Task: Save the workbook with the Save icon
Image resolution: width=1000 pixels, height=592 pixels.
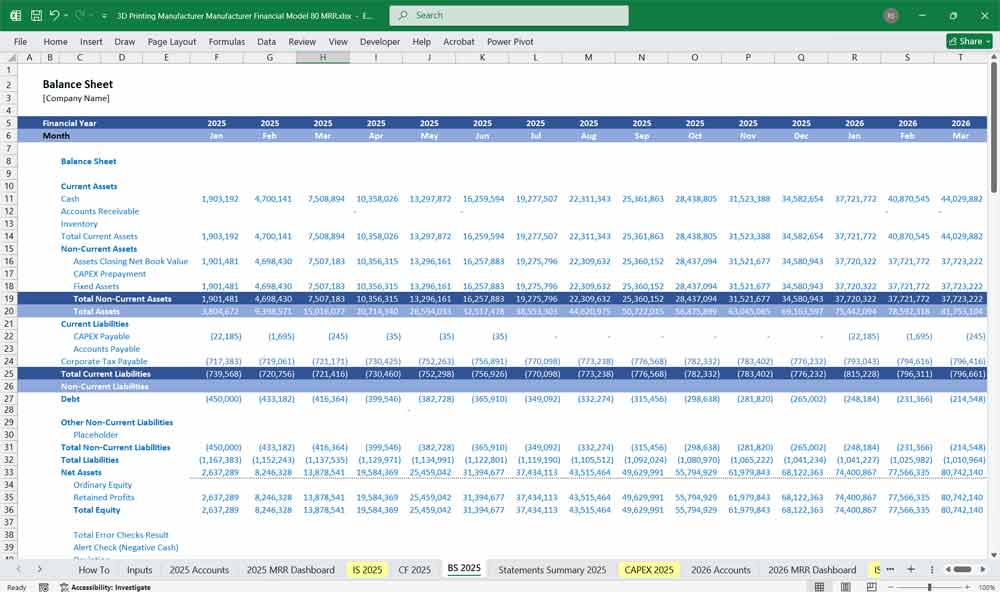Action: point(36,15)
